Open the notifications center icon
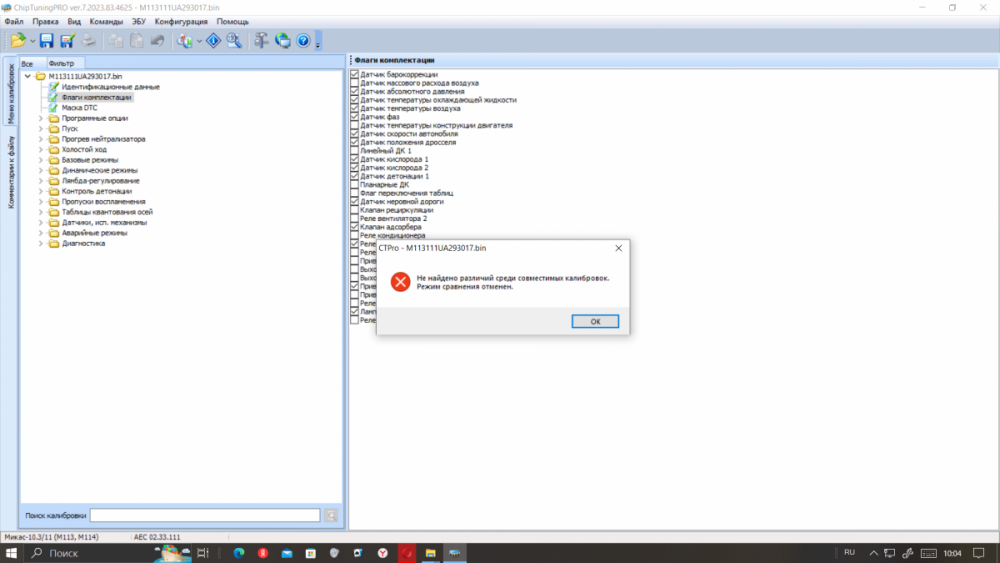This screenshot has height=563, width=1000. tap(978, 553)
